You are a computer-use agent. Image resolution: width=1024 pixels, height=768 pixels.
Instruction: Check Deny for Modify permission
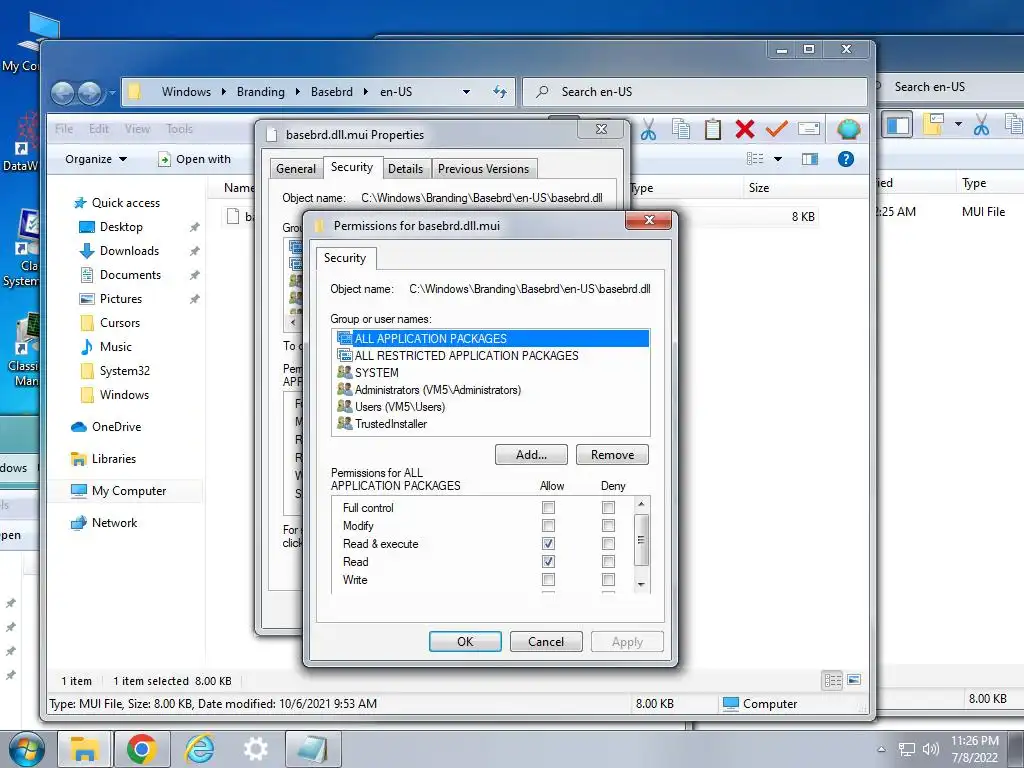[x=609, y=526]
